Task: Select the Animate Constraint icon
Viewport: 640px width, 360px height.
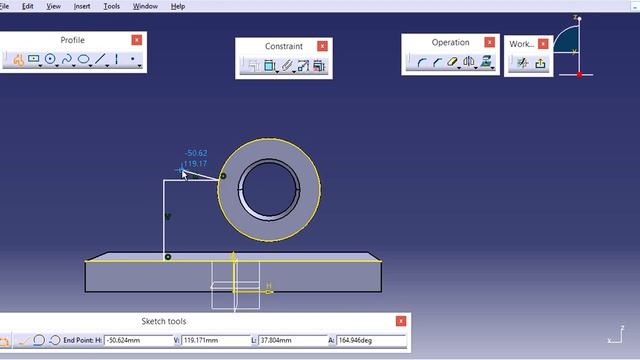Action: [303, 66]
